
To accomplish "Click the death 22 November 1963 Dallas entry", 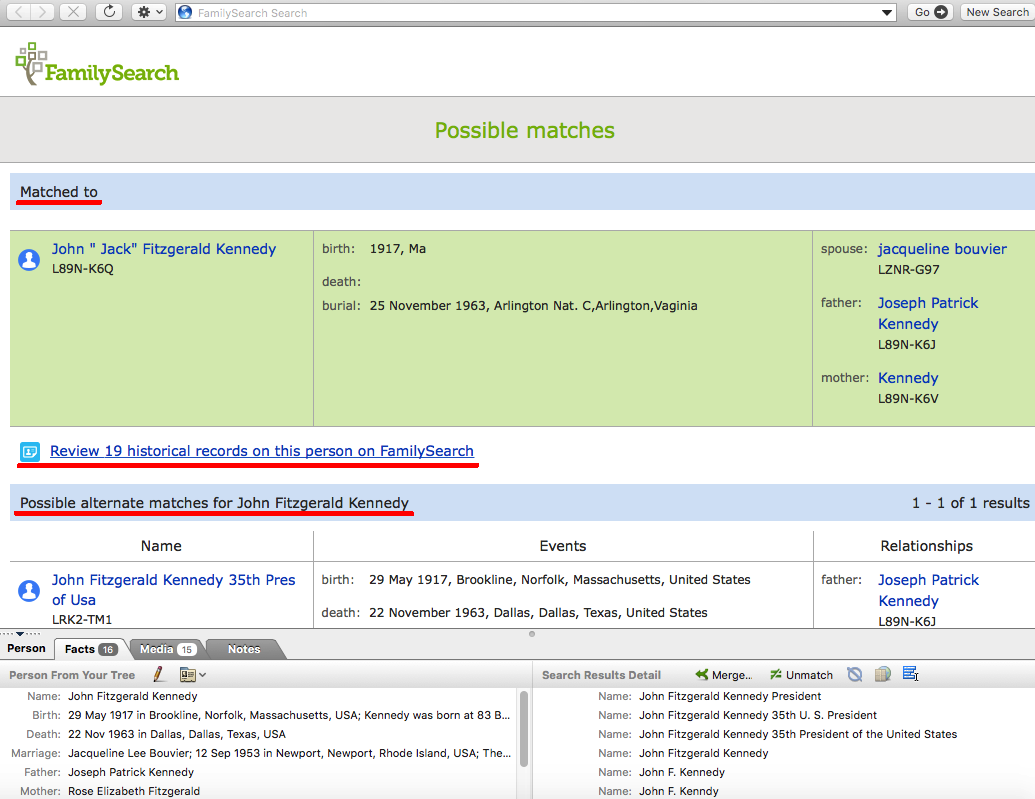I will click(x=538, y=613).
